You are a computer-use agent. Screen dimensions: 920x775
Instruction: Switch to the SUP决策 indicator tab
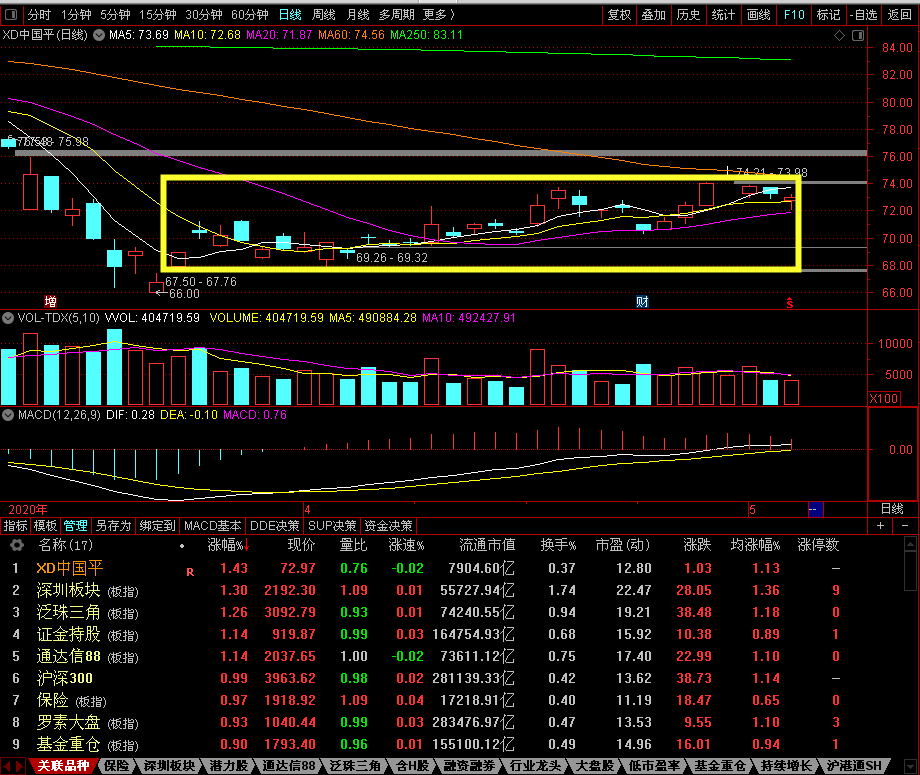(x=332, y=526)
